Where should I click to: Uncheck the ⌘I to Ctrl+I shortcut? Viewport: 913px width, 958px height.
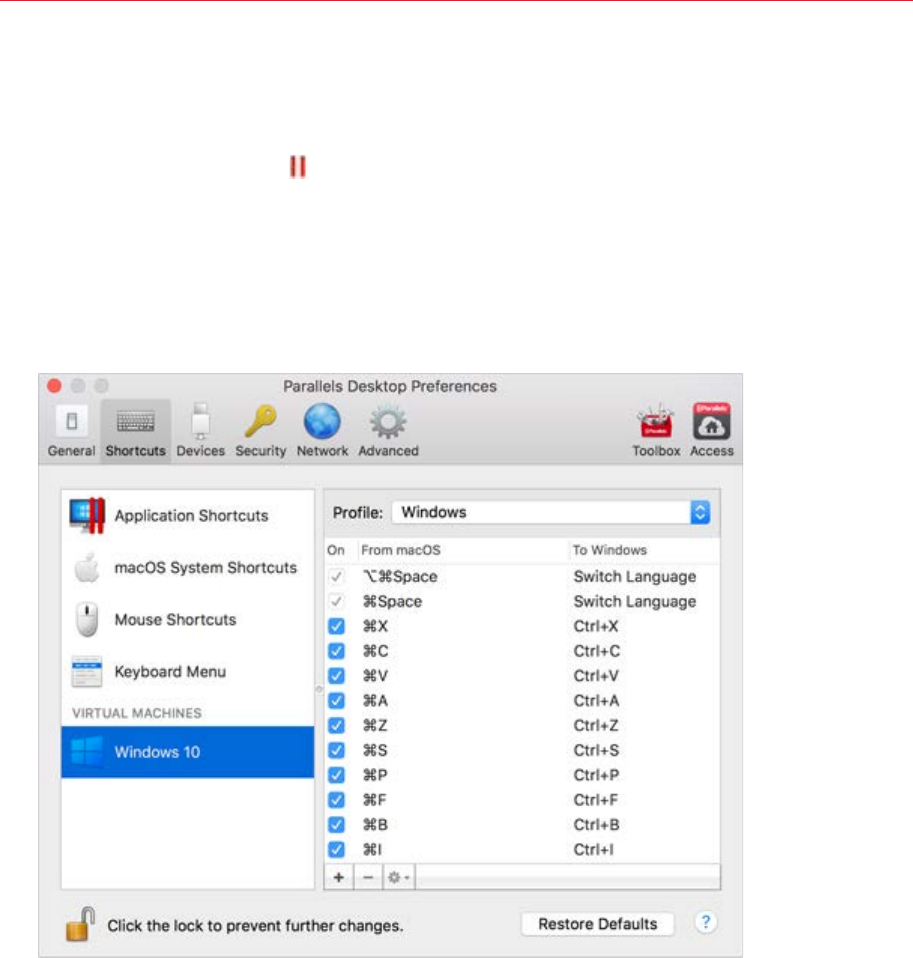336,850
